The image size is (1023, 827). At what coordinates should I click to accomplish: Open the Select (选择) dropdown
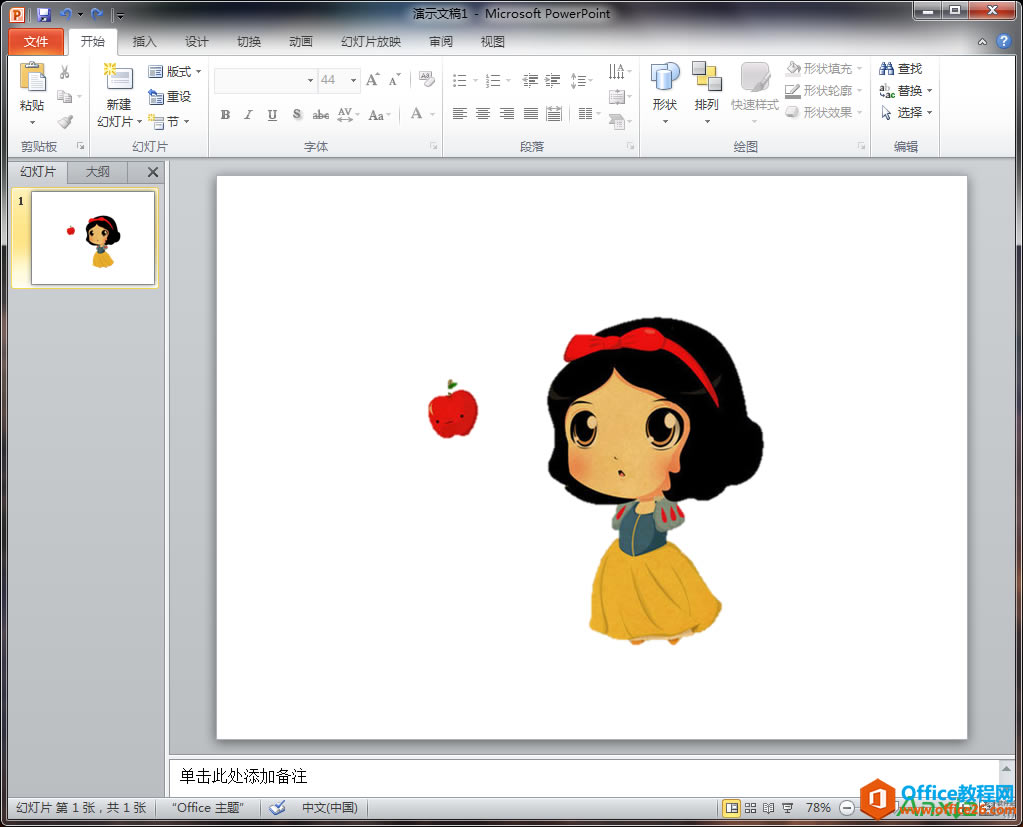(x=906, y=112)
